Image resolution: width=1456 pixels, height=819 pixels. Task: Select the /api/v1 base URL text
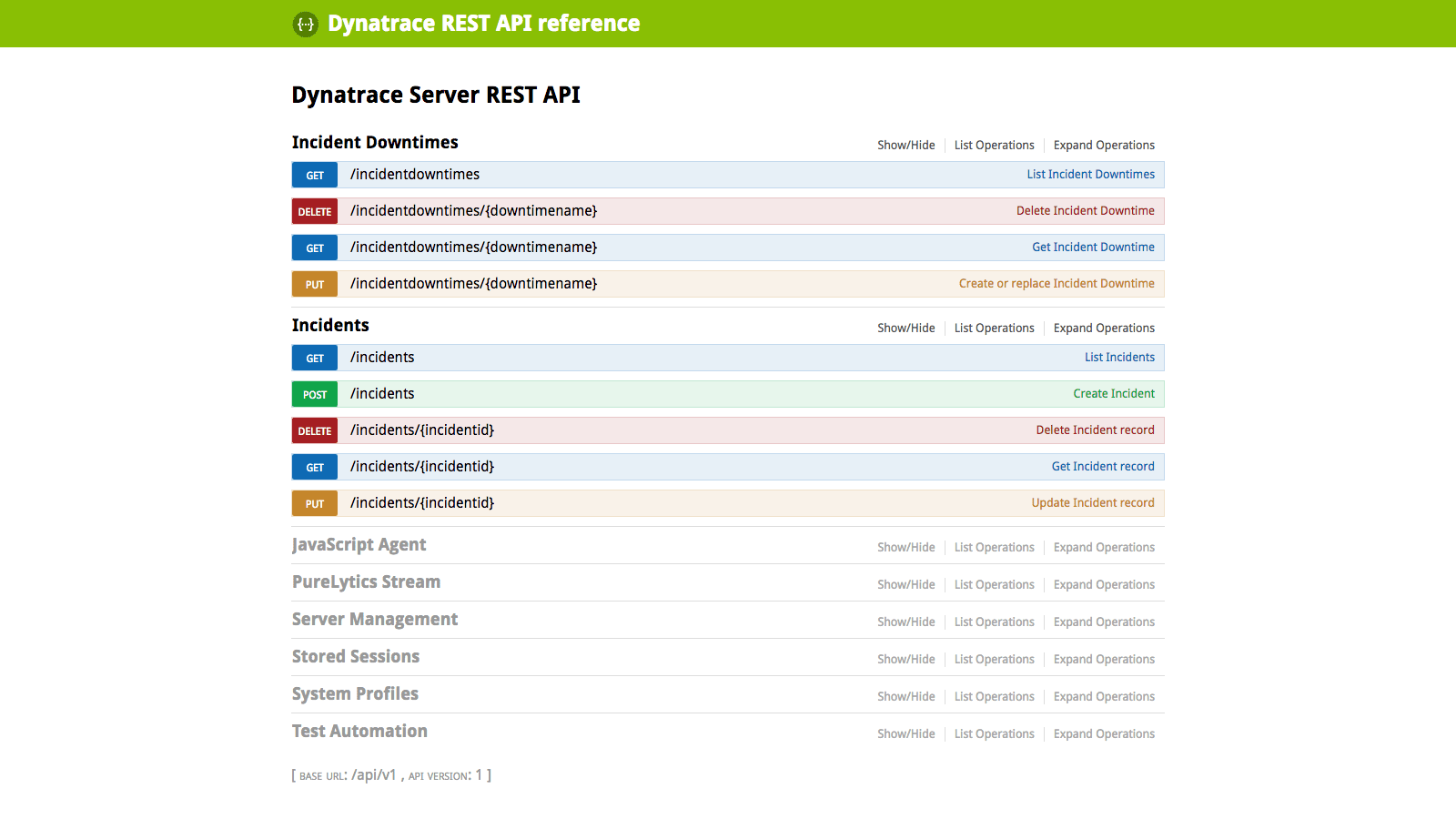[374, 775]
